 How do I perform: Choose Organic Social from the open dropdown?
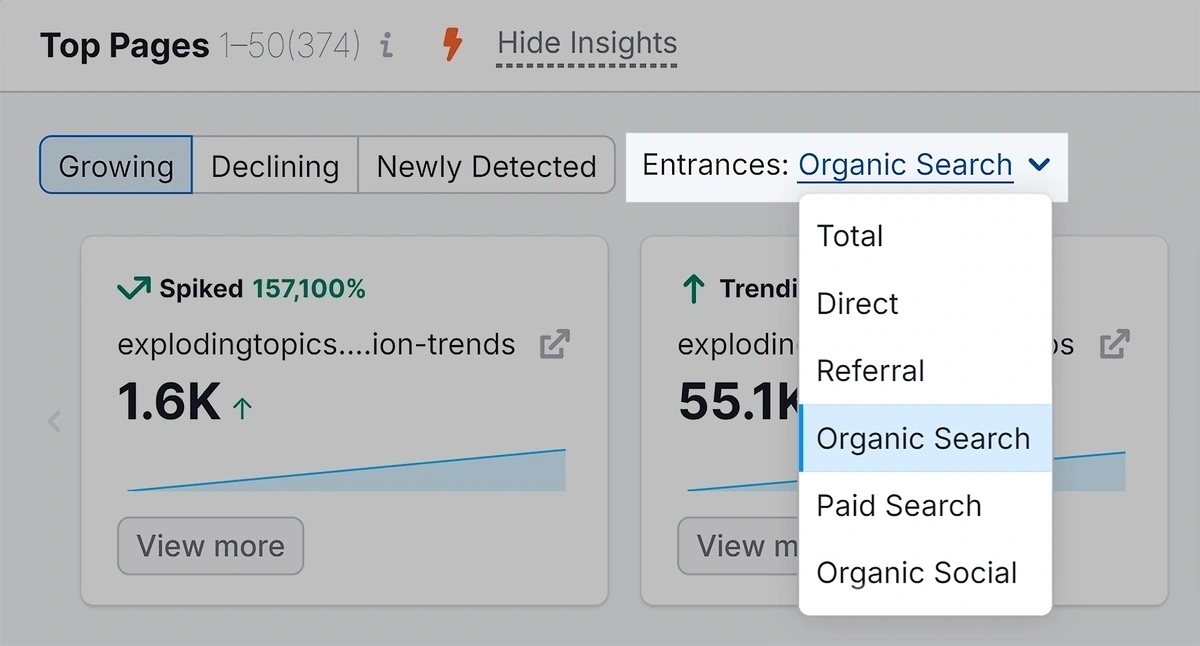[x=917, y=572]
